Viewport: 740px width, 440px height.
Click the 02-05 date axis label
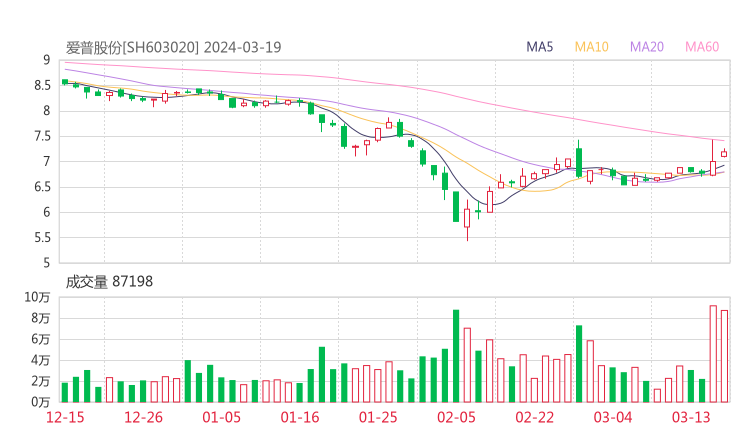[x=456, y=417]
